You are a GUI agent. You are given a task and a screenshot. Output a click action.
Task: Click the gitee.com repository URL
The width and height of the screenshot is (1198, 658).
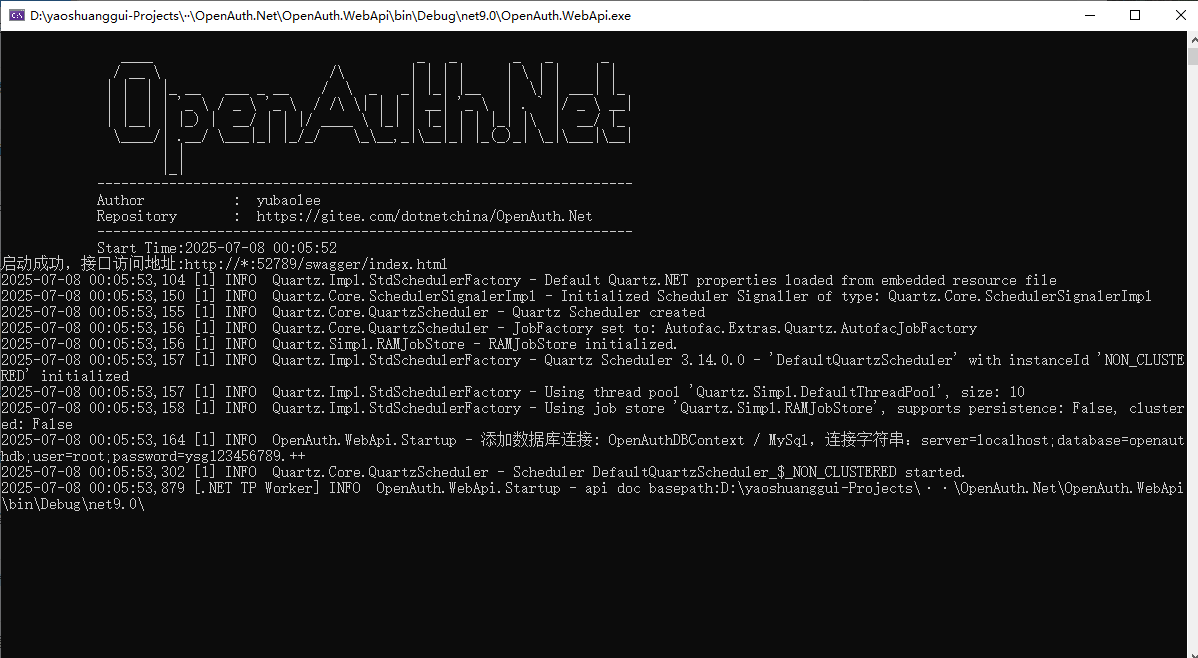click(424, 216)
